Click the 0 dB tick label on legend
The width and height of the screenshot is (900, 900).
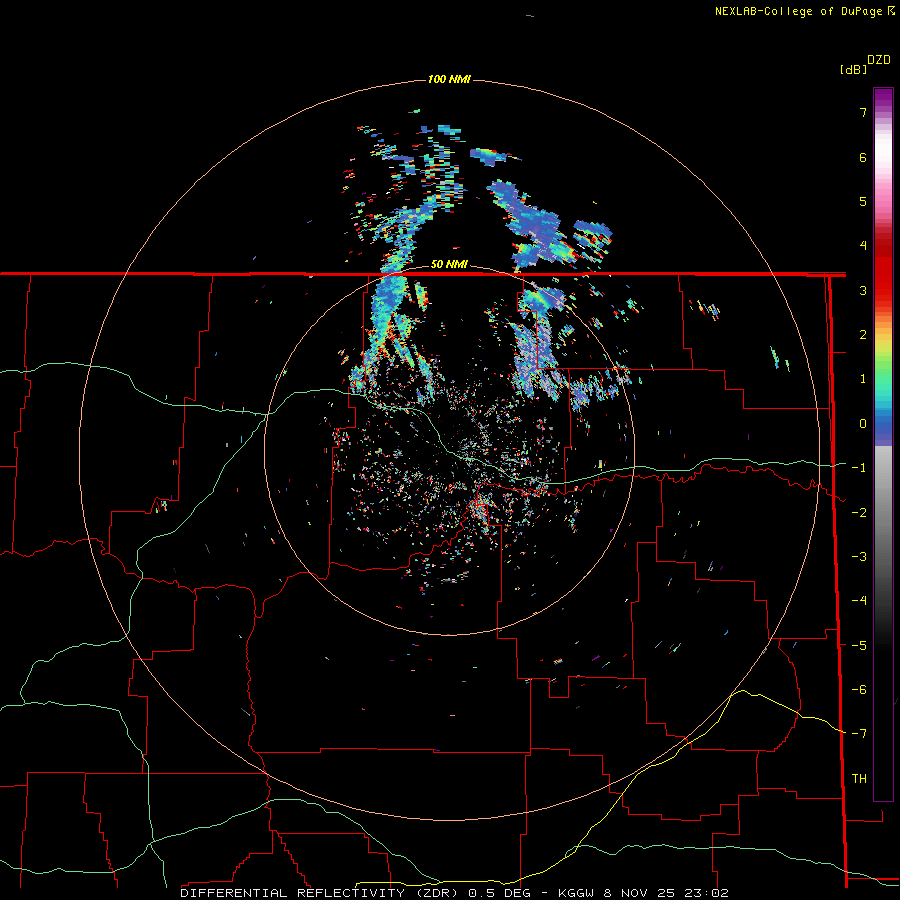(x=863, y=424)
